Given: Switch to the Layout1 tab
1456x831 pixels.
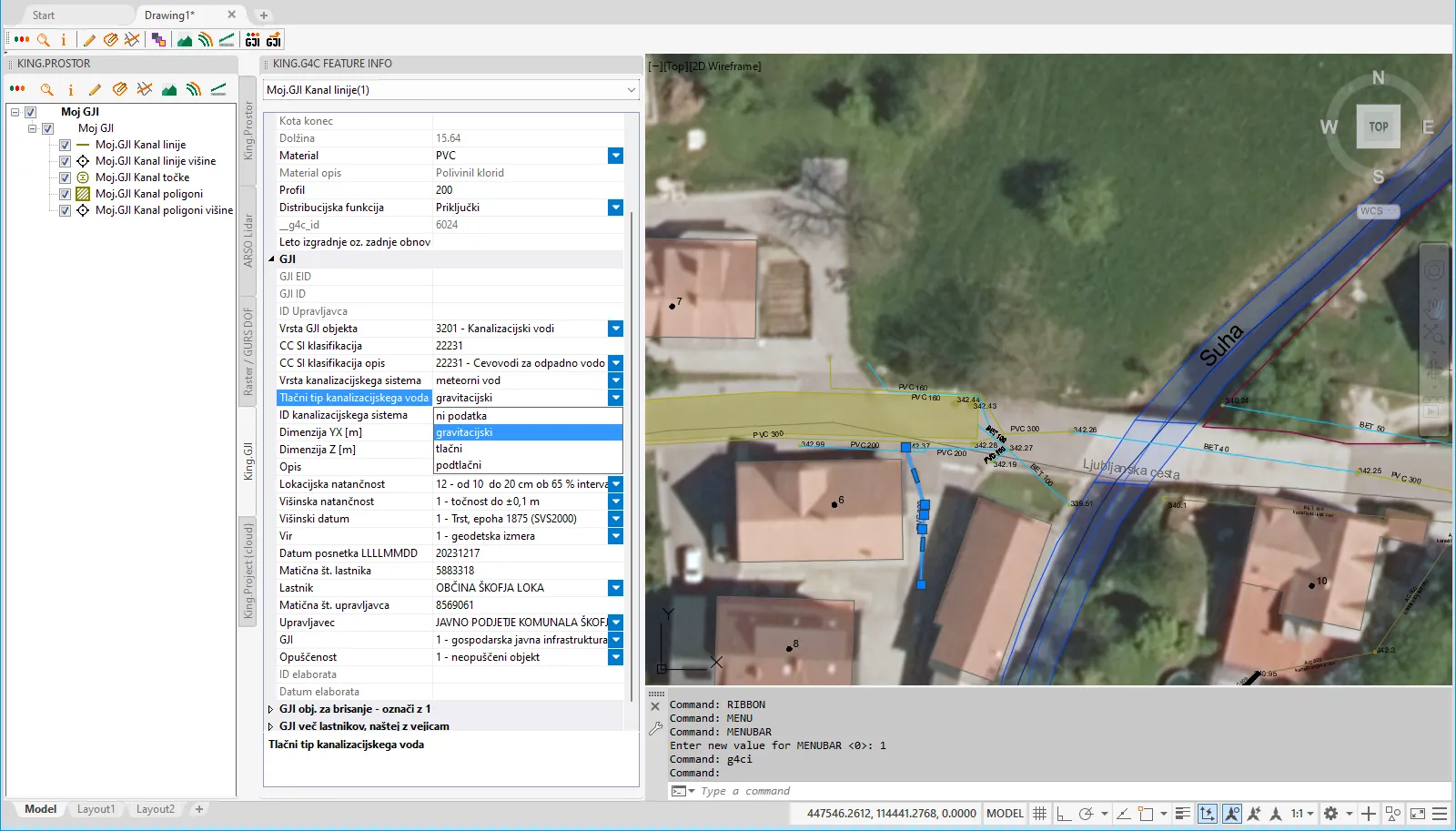Looking at the screenshot, I should (x=96, y=809).
